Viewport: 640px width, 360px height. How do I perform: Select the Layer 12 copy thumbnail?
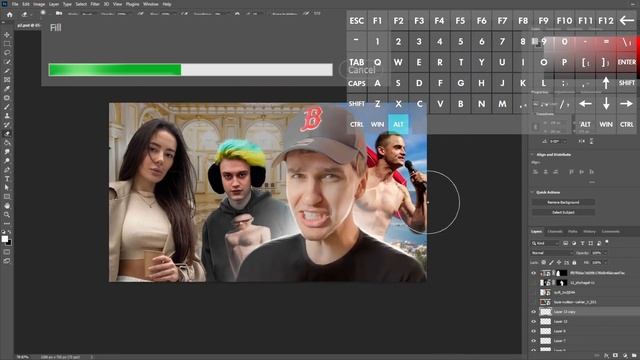point(546,312)
